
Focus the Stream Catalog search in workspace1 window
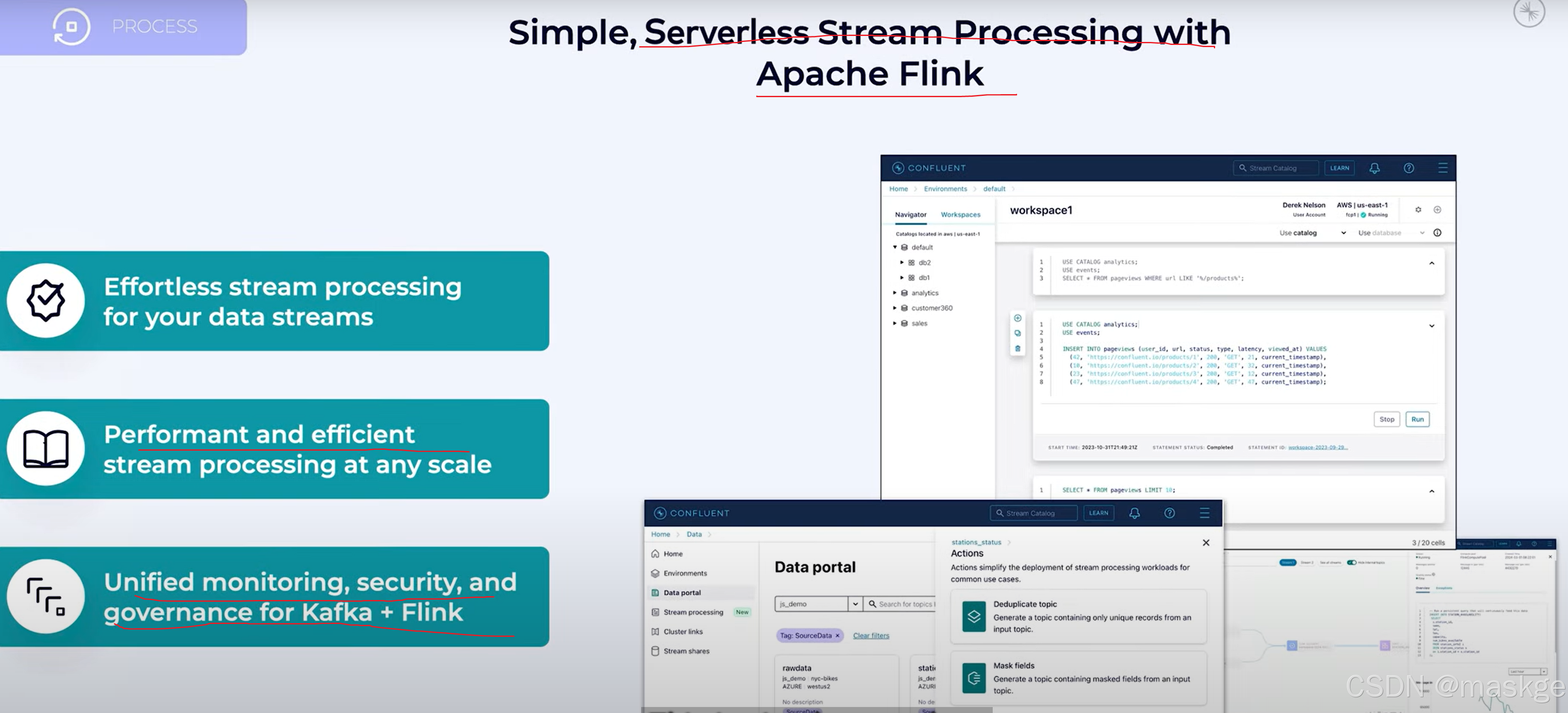pos(1276,168)
